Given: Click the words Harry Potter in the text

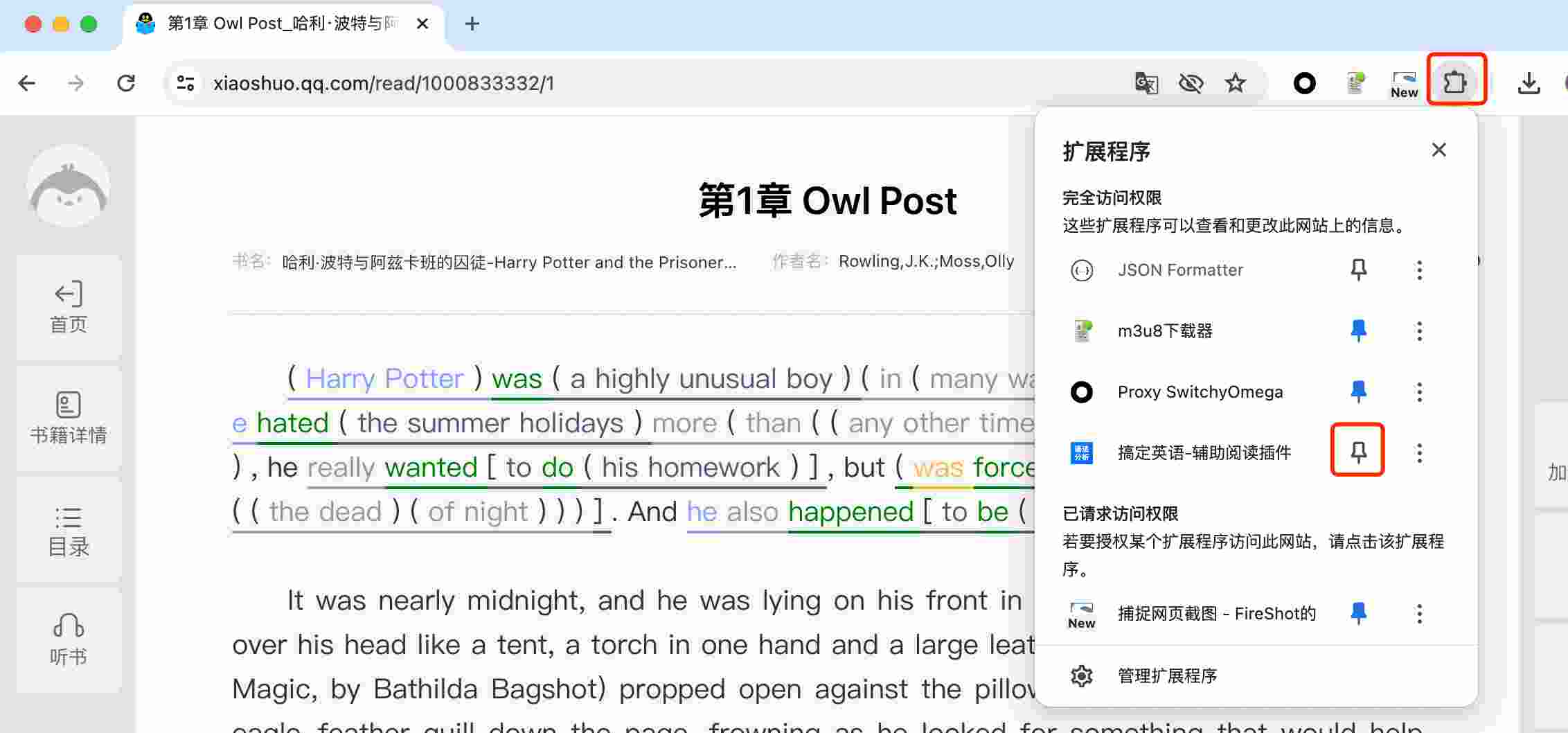Looking at the screenshot, I should (384, 378).
